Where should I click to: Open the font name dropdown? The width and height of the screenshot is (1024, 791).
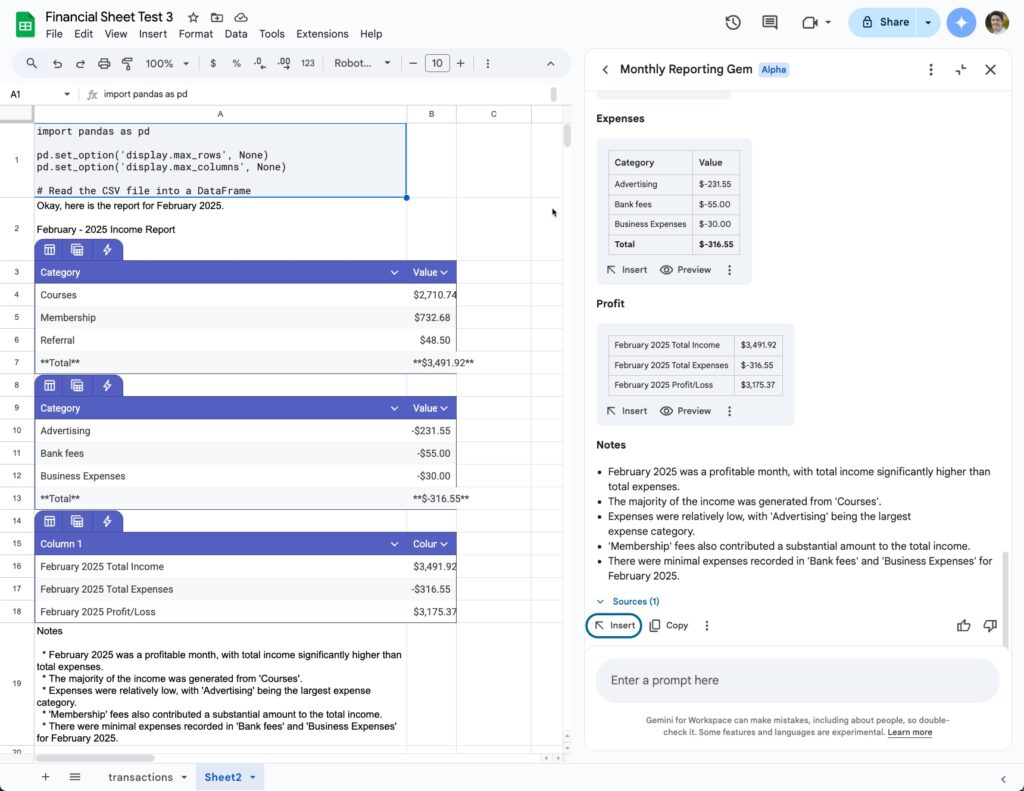click(362, 63)
